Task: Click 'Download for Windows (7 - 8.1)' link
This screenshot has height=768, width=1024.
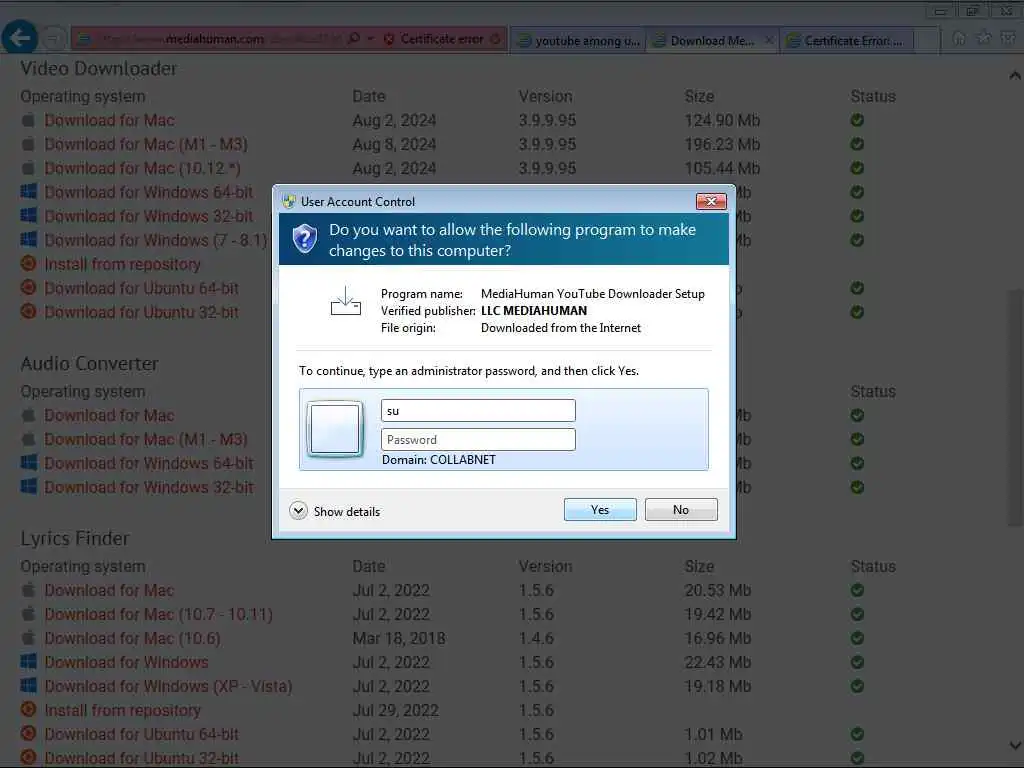Action: point(156,240)
